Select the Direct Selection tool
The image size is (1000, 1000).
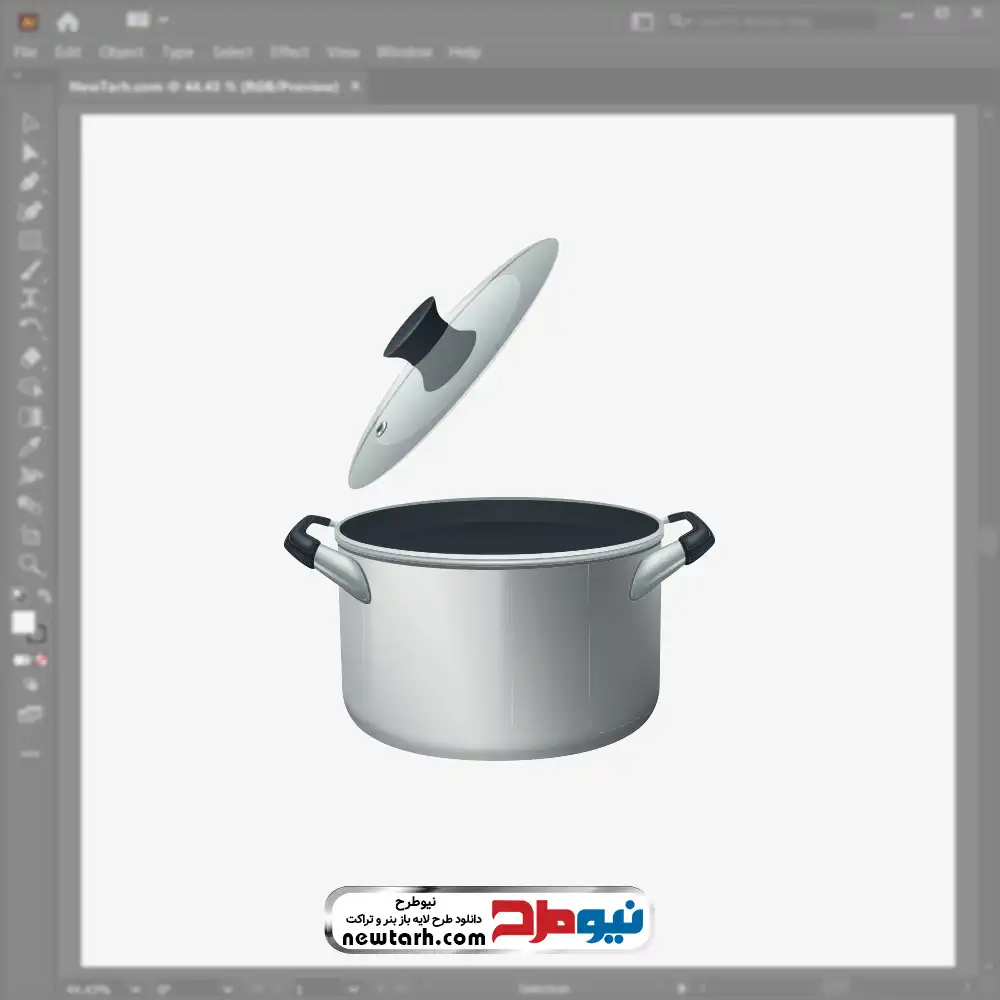[x=30, y=153]
